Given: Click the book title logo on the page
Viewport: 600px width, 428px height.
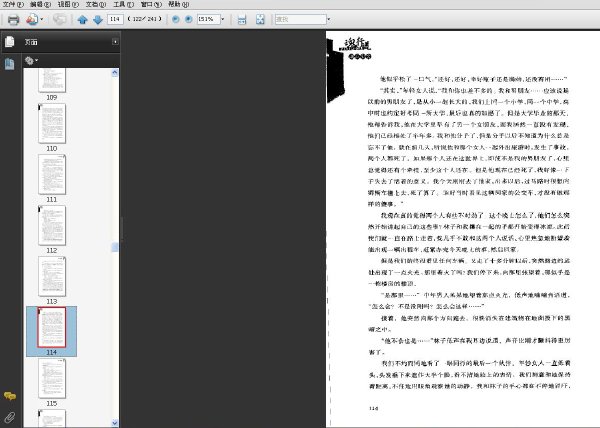Looking at the screenshot, I should click(x=355, y=49).
